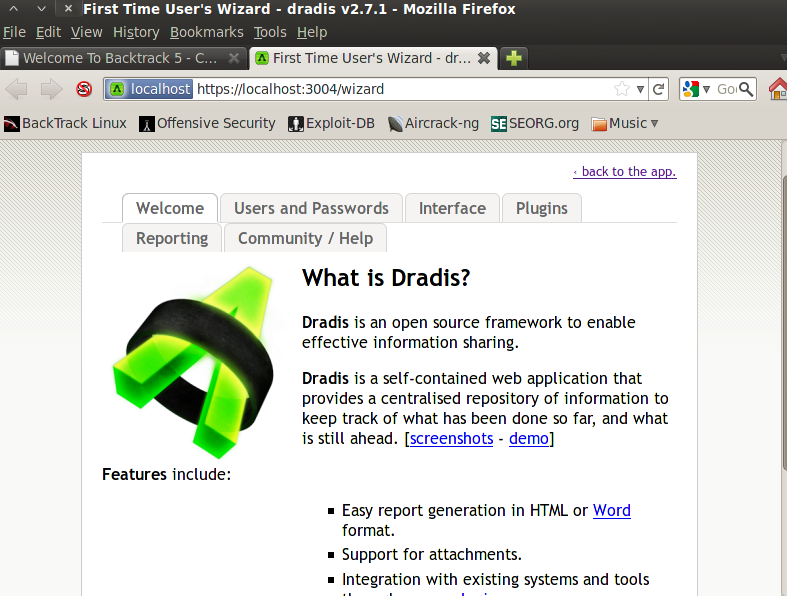
Task: Open the demo link
Action: pyautogui.click(x=529, y=438)
